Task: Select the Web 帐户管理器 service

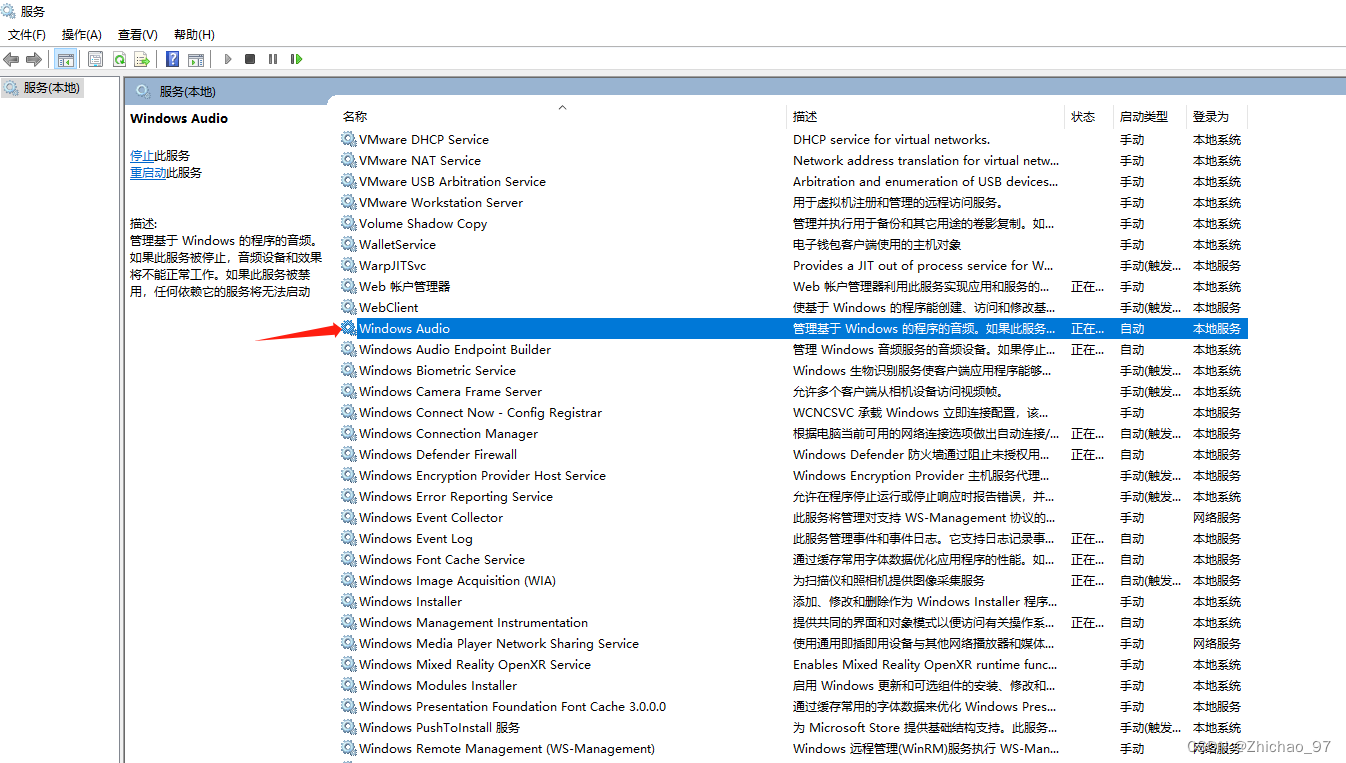Action: click(x=793, y=286)
